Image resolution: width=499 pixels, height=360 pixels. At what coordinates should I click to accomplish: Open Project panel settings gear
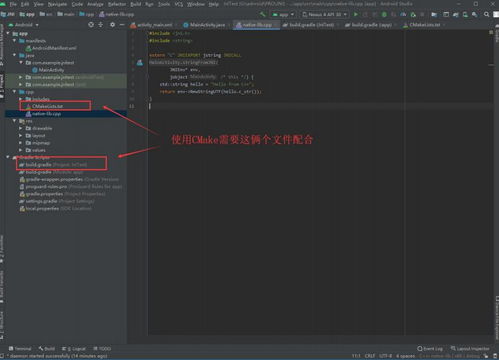click(x=112, y=25)
